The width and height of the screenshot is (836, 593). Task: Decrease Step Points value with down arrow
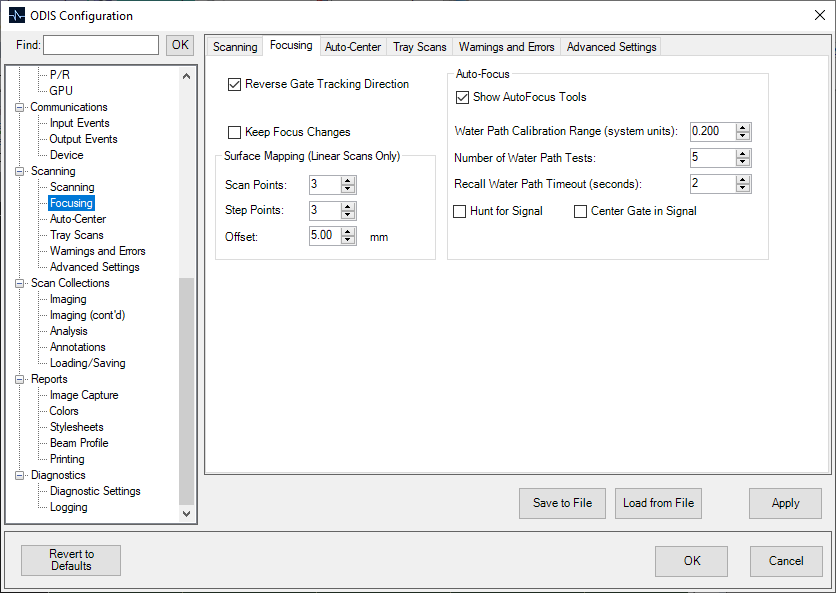(348, 215)
